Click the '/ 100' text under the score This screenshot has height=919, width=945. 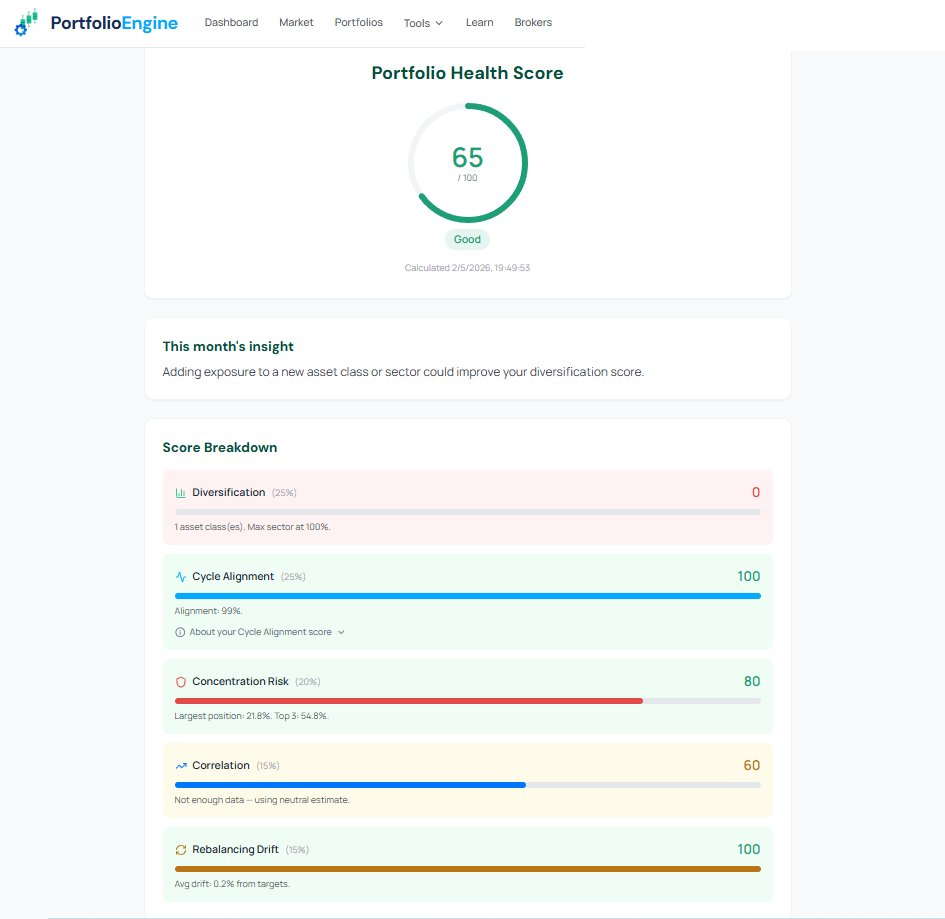click(x=467, y=178)
